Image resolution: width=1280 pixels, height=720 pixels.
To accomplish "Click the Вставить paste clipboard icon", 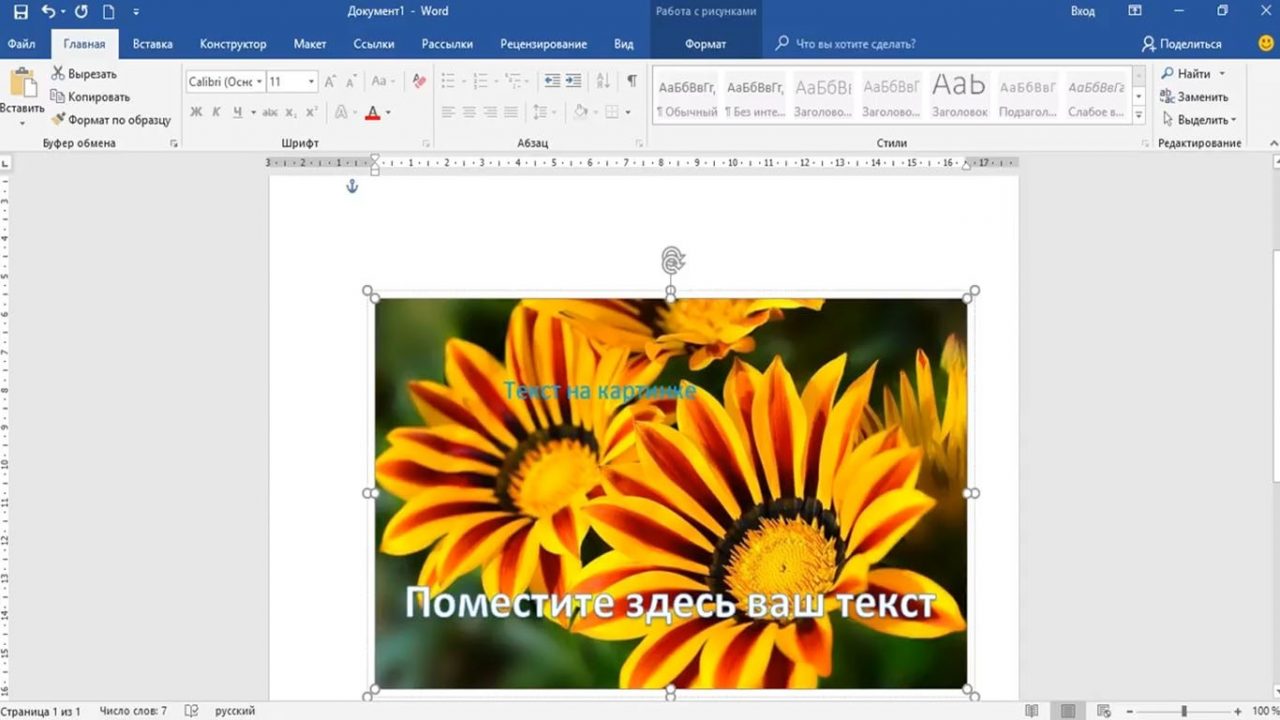I will (x=22, y=83).
